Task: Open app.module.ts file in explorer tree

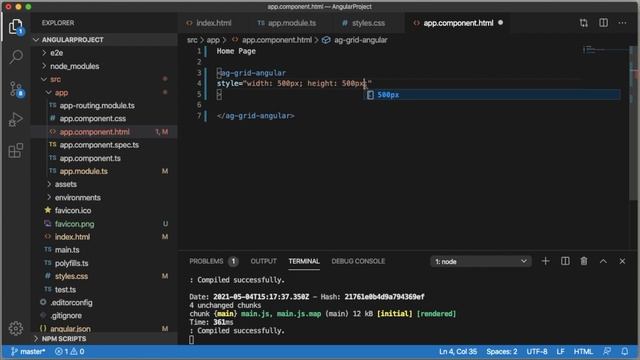Action: (x=83, y=171)
